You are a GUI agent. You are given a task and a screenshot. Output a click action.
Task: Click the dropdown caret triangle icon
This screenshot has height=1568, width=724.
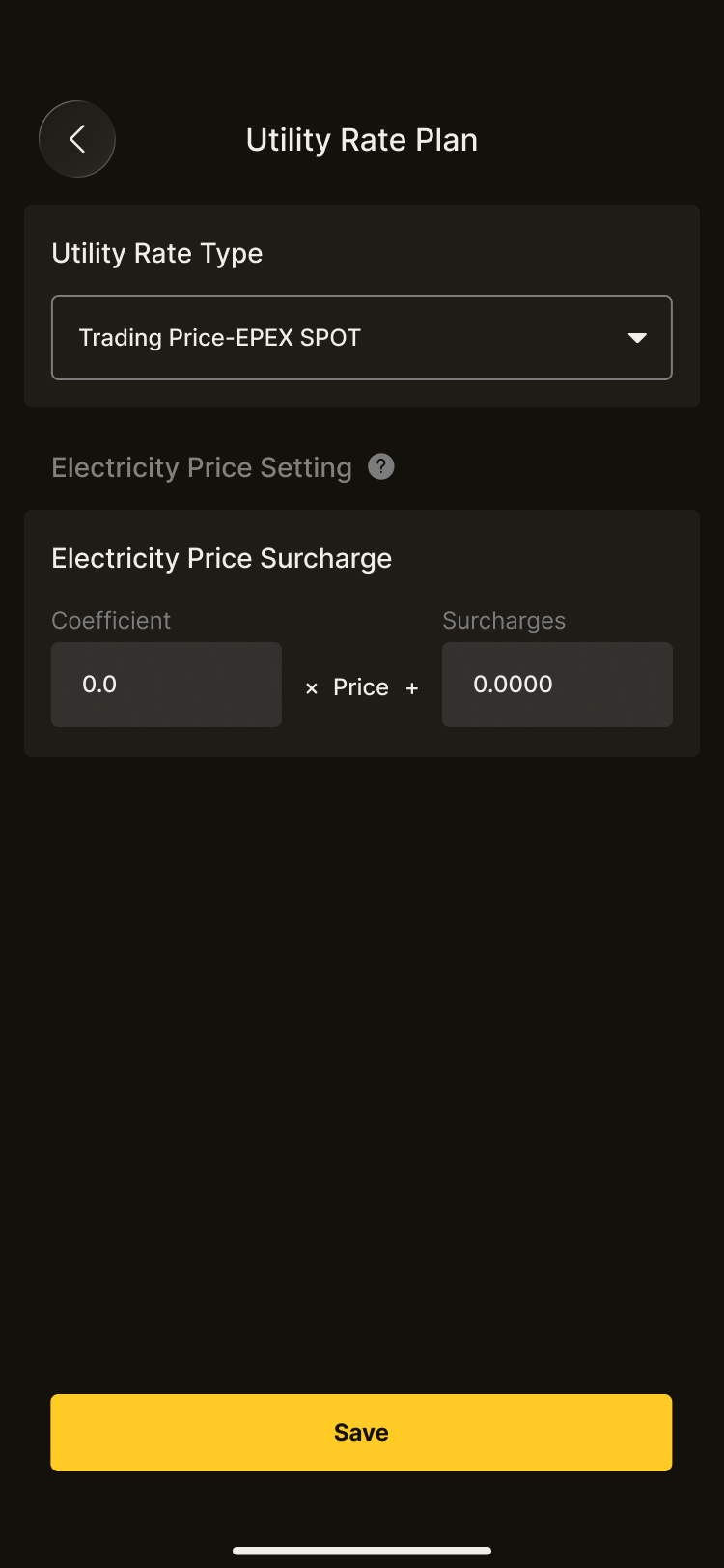(x=637, y=338)
